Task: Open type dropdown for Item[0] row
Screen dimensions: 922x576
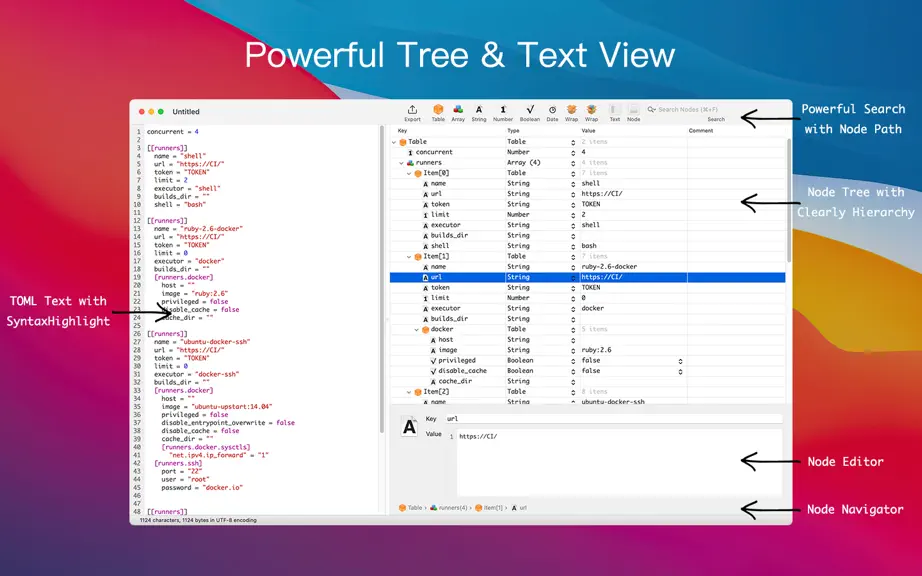Action: point(573,173)
